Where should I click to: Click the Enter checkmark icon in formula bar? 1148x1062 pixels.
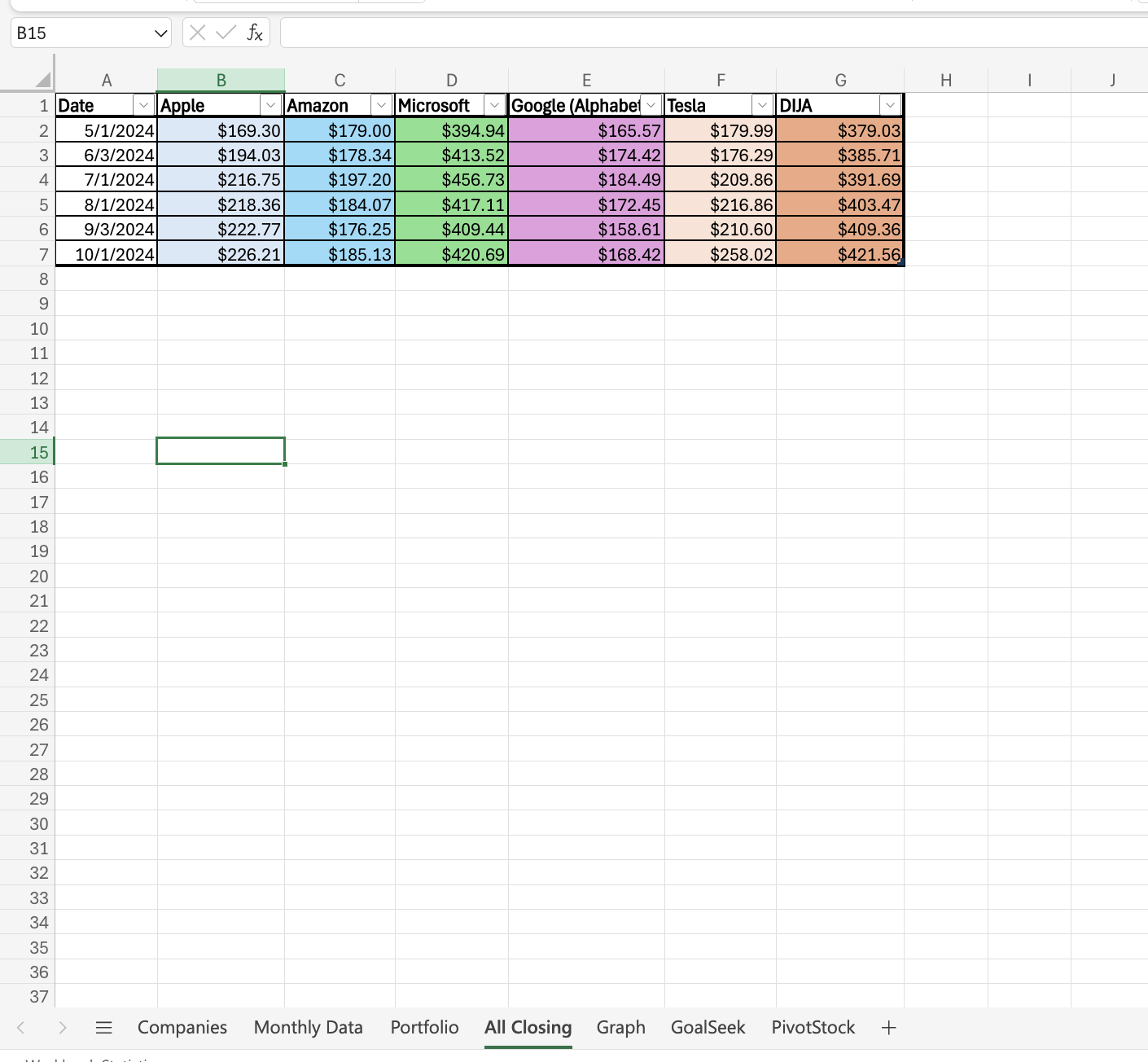click(224, 33)
